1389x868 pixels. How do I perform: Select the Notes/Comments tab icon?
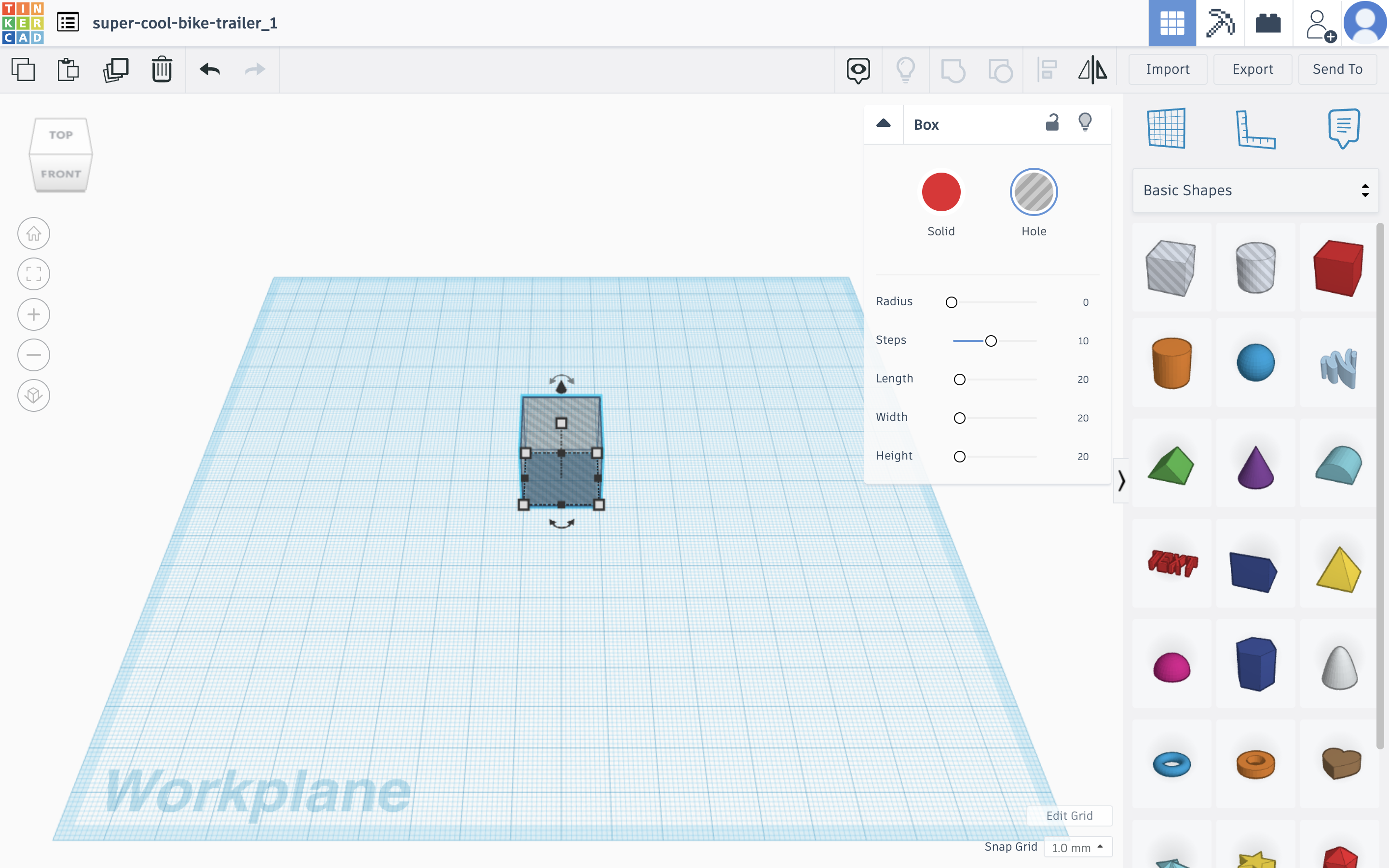coord(1344,128)
